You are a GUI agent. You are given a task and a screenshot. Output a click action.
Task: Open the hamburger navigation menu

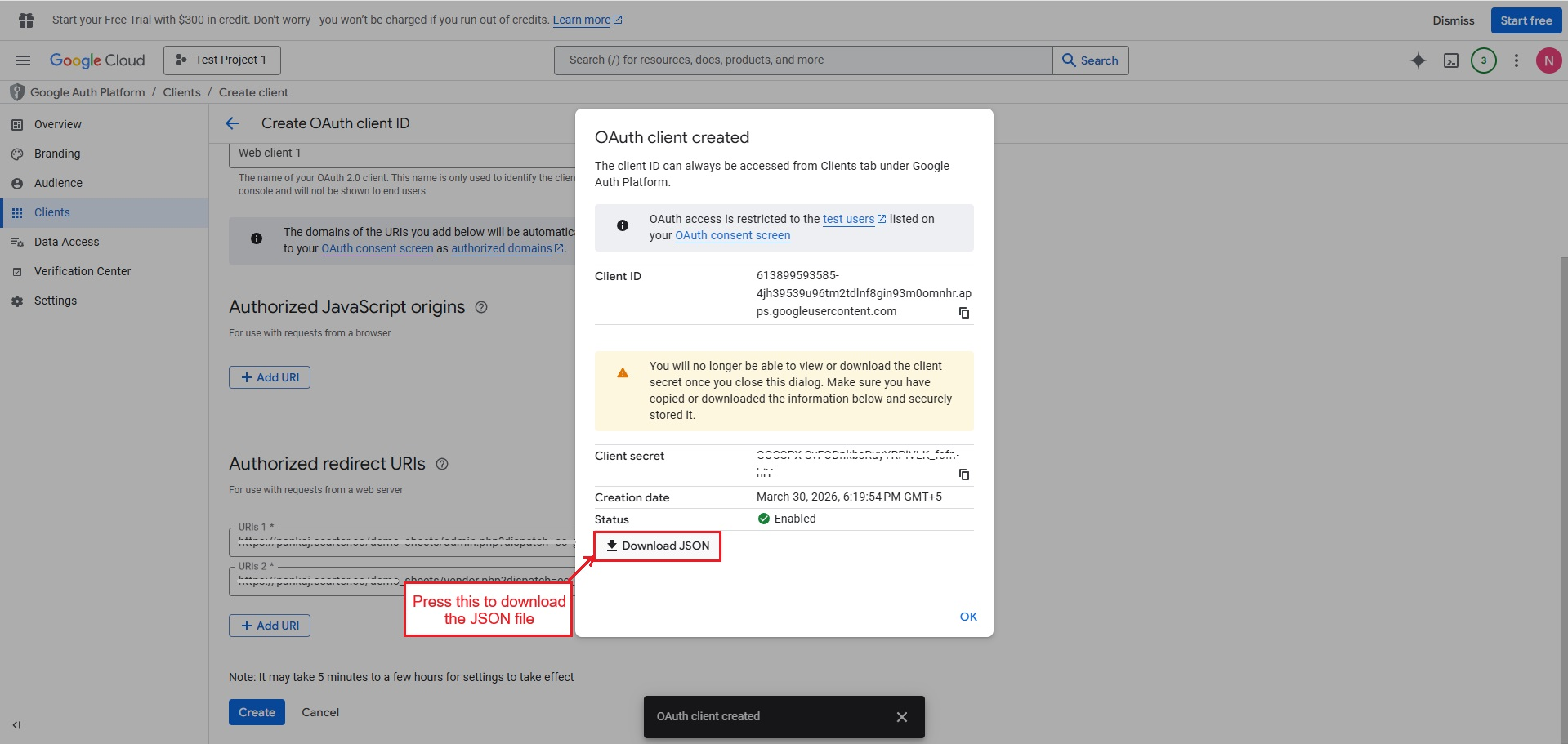tap(23, 60)
